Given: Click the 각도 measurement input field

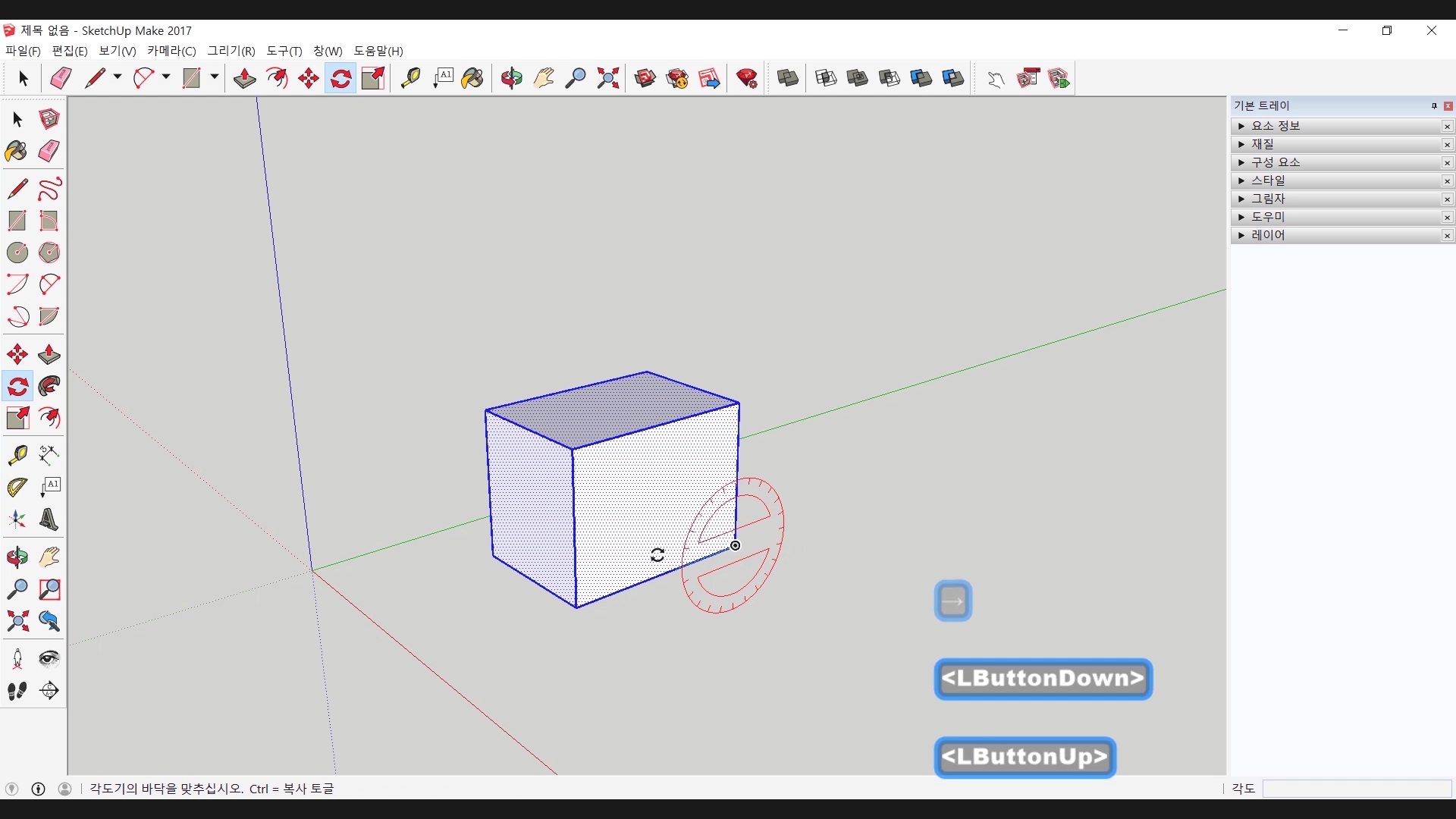Looking at the screenshot, I should click(x=1357, y=789).
